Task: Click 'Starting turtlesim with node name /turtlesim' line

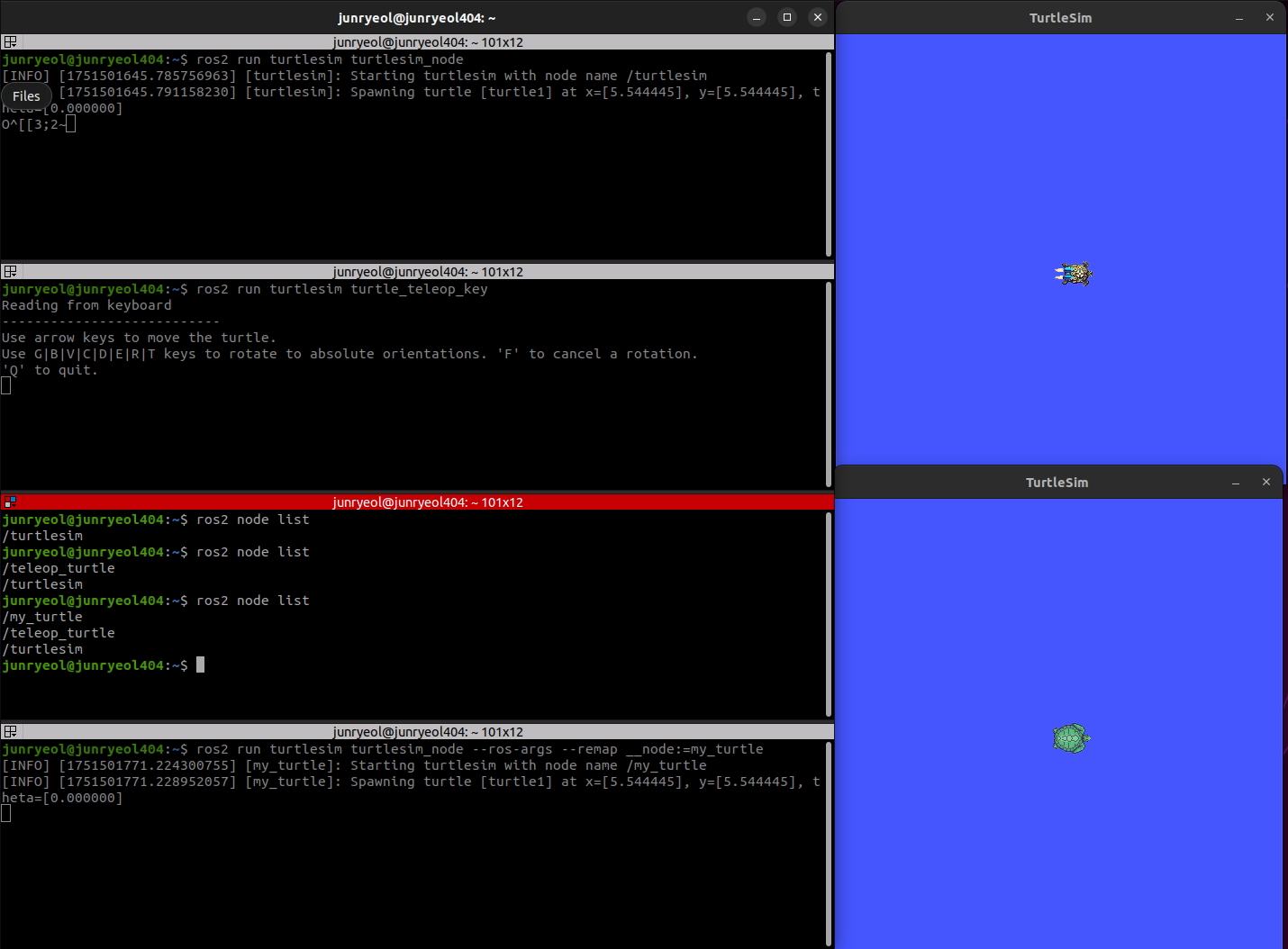Action: coord(529,76)
